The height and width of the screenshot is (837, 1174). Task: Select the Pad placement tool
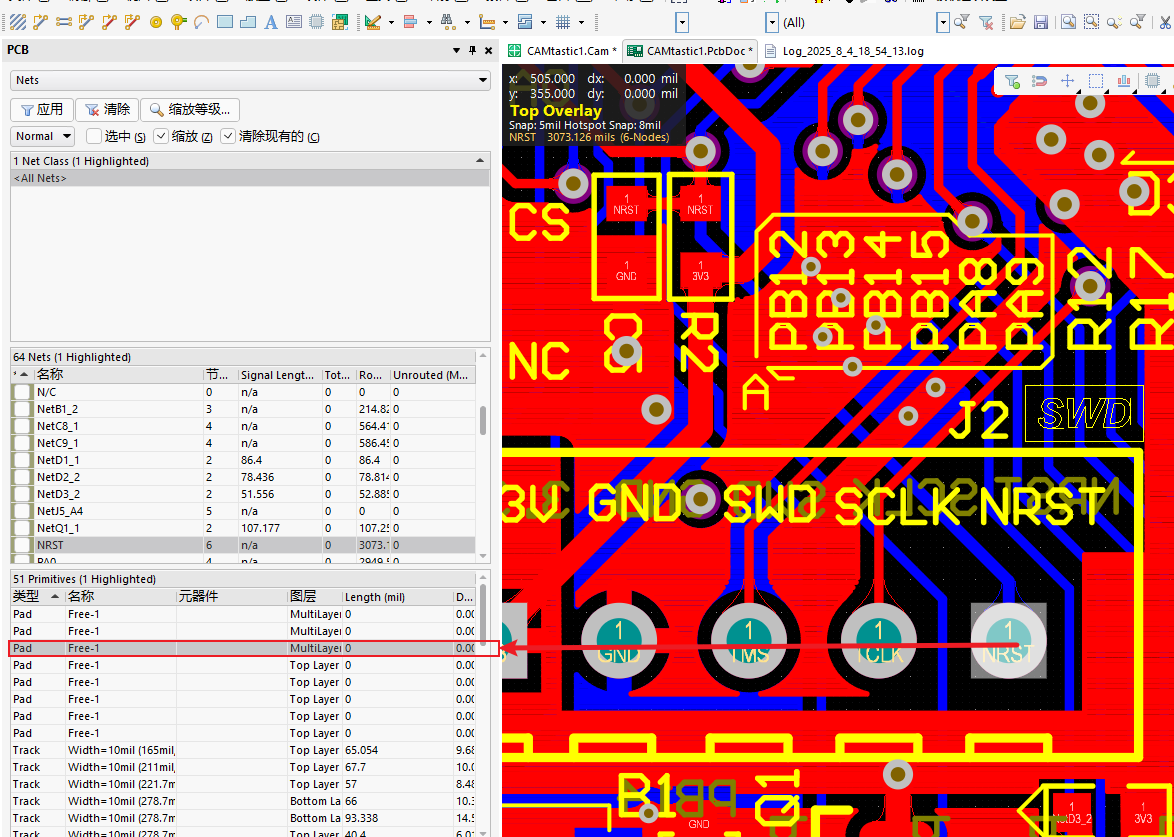click(x=176, y=21)
